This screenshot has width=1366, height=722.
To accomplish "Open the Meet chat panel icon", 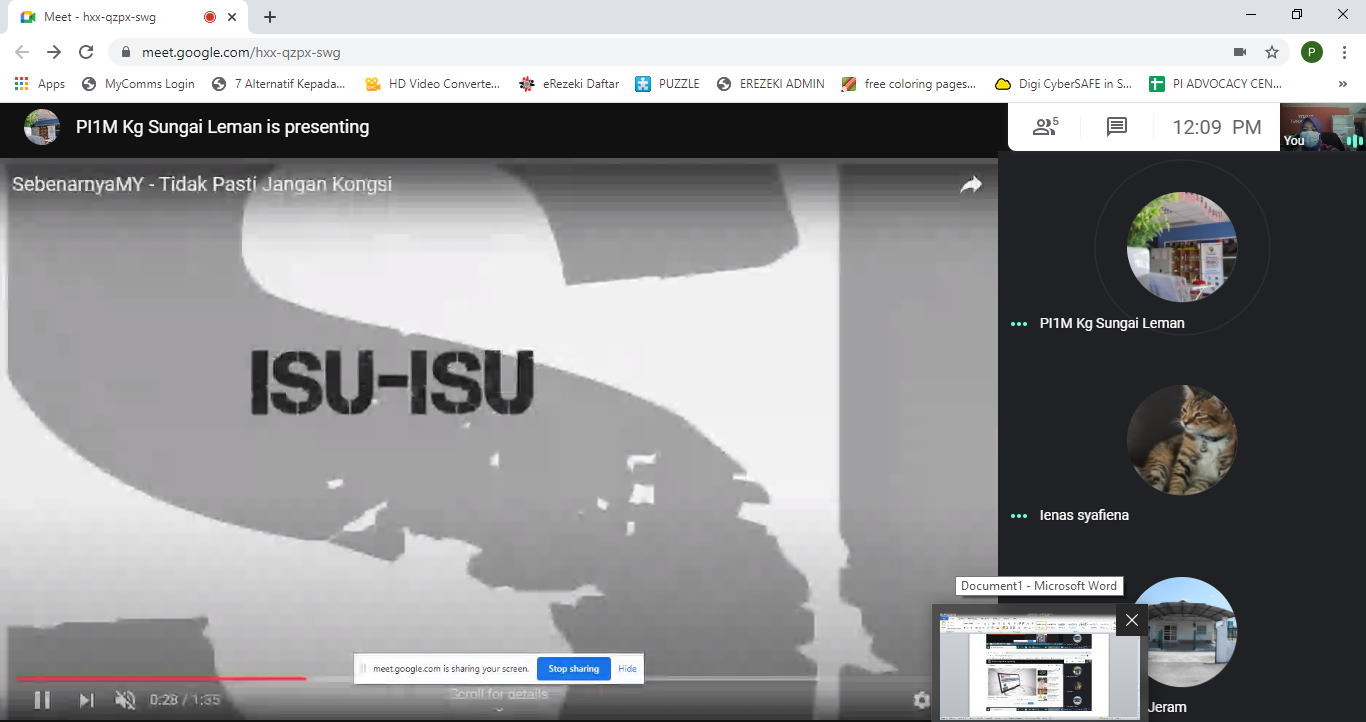I will point(1117,127).
